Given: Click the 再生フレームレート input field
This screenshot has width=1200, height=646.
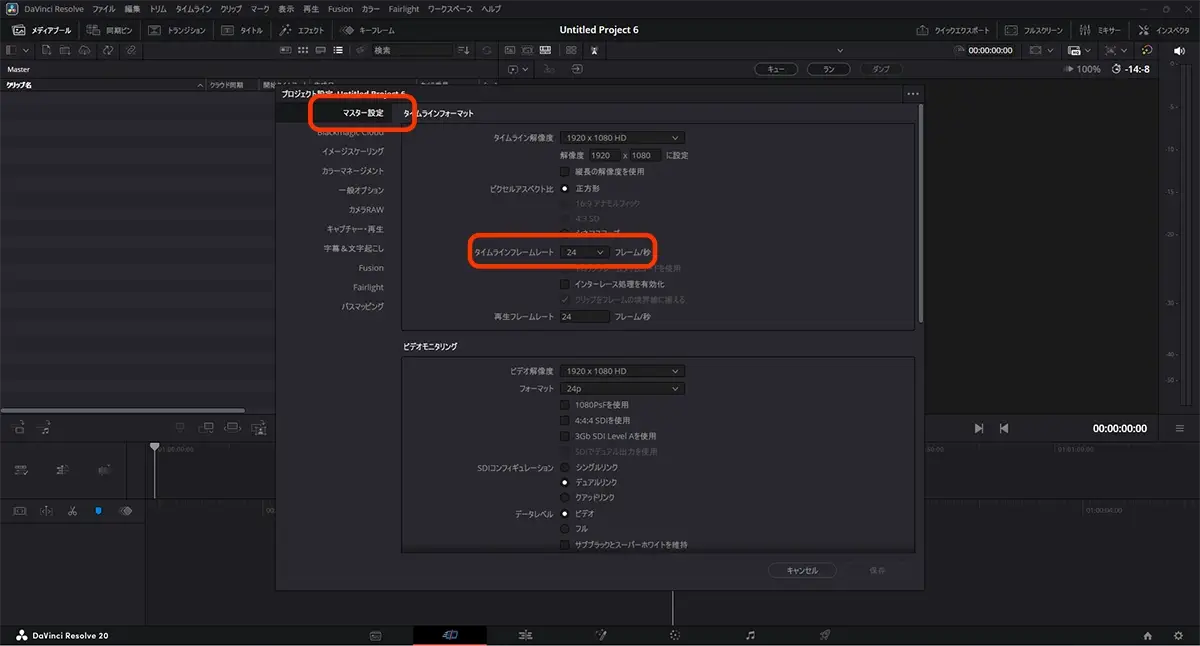Looking at the screenshot, I should [x=584, y=316].
